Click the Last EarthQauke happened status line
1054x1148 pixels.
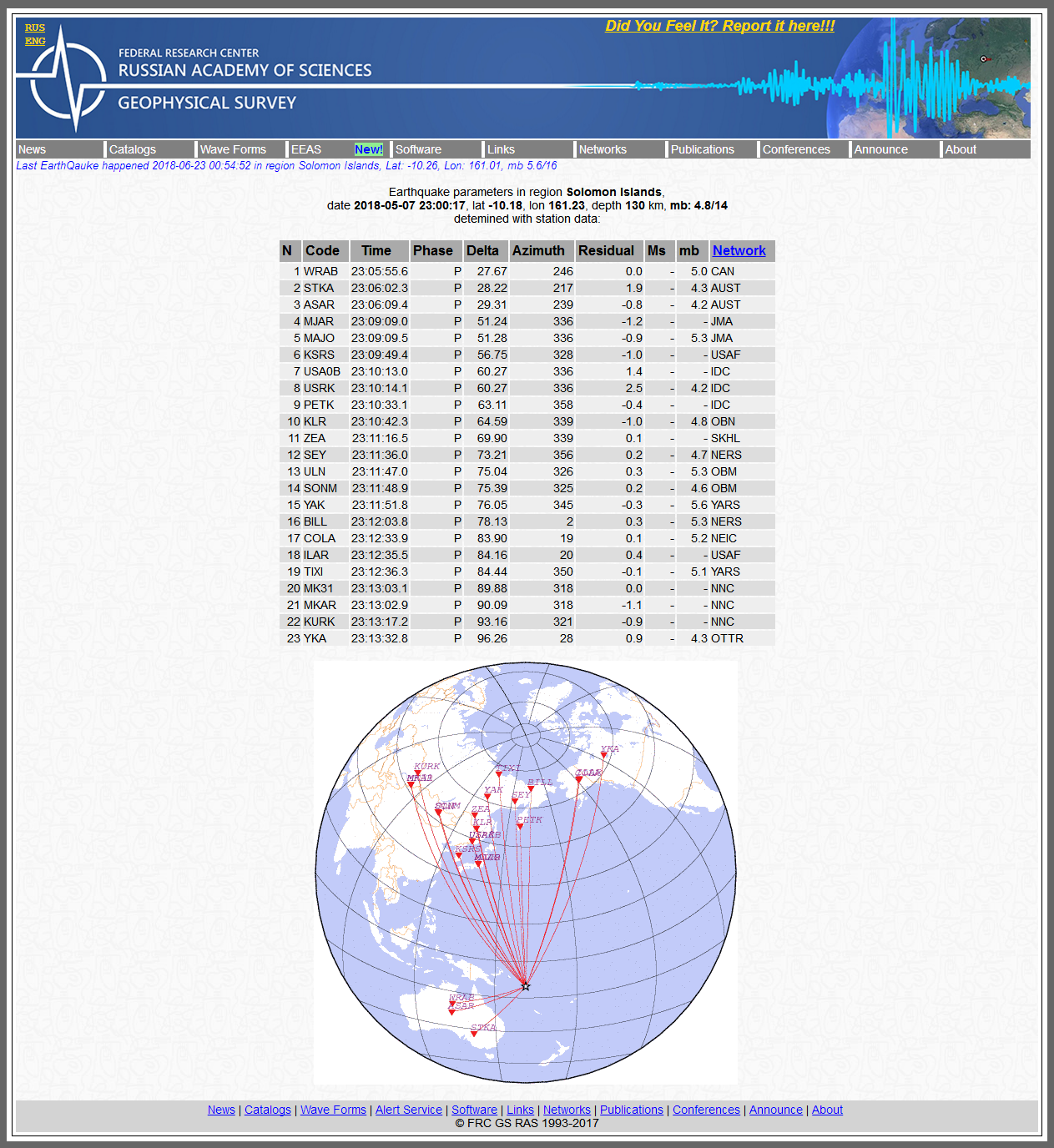click(x=286, y=165)
